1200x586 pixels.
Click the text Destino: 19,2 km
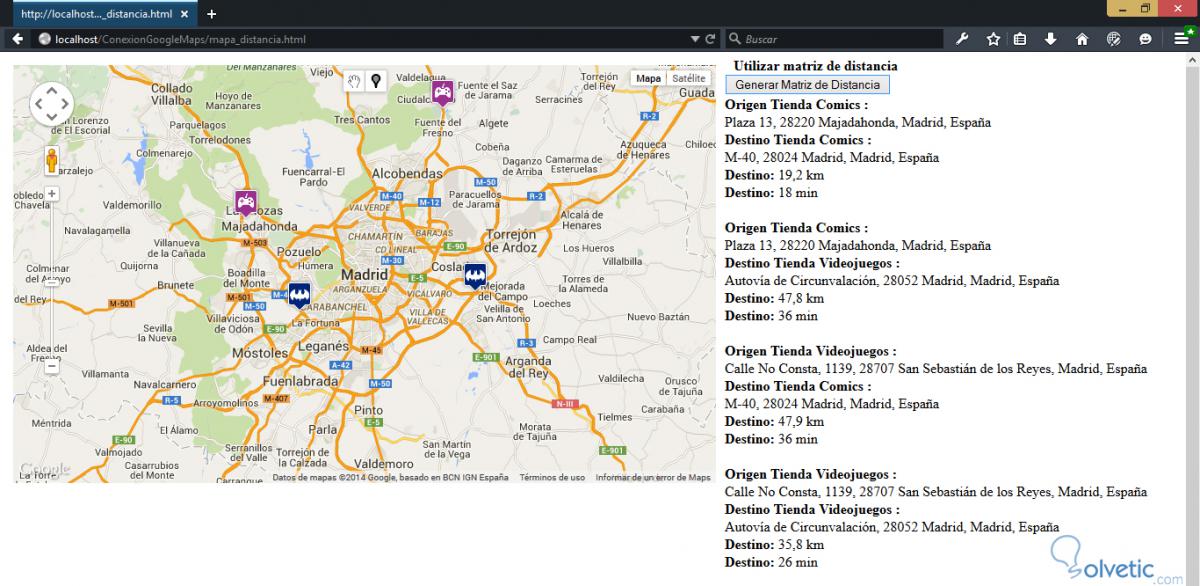tap(774, 175)
